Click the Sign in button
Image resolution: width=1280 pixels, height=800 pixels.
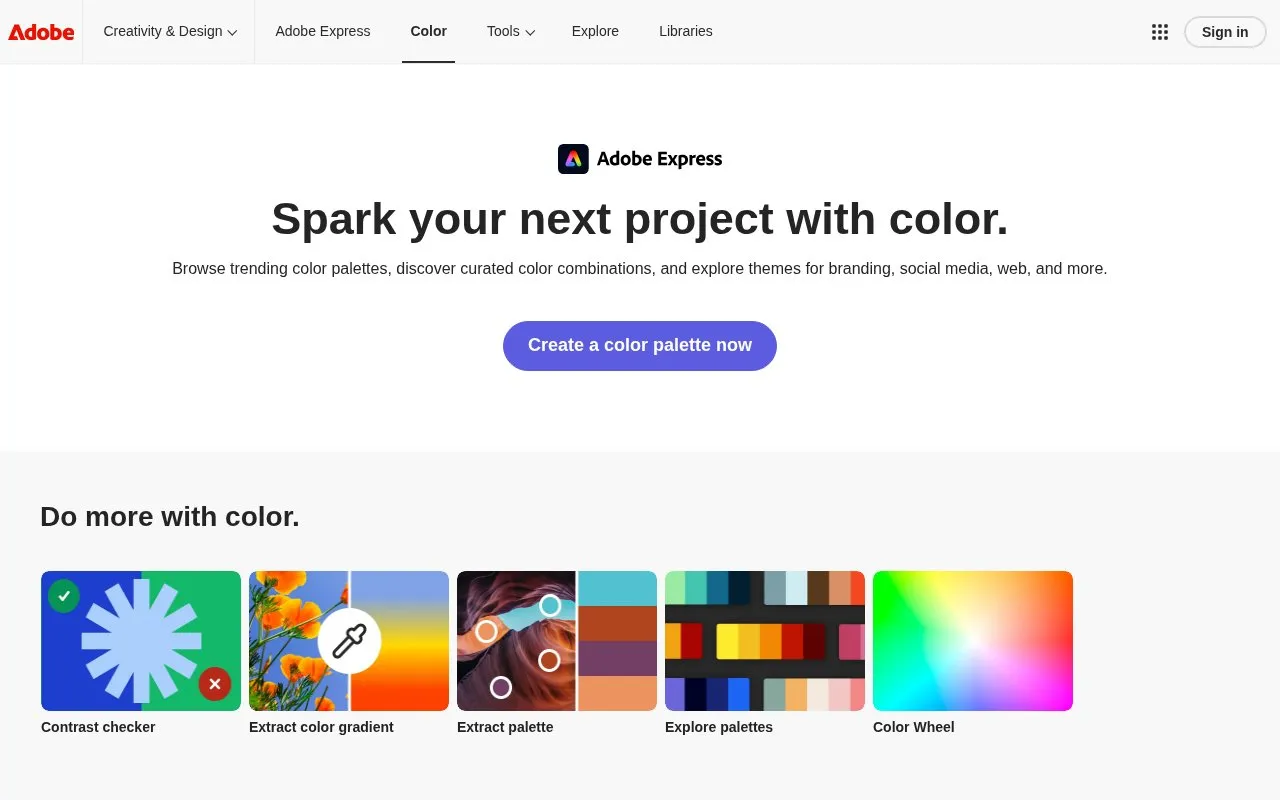(1225, 32)
